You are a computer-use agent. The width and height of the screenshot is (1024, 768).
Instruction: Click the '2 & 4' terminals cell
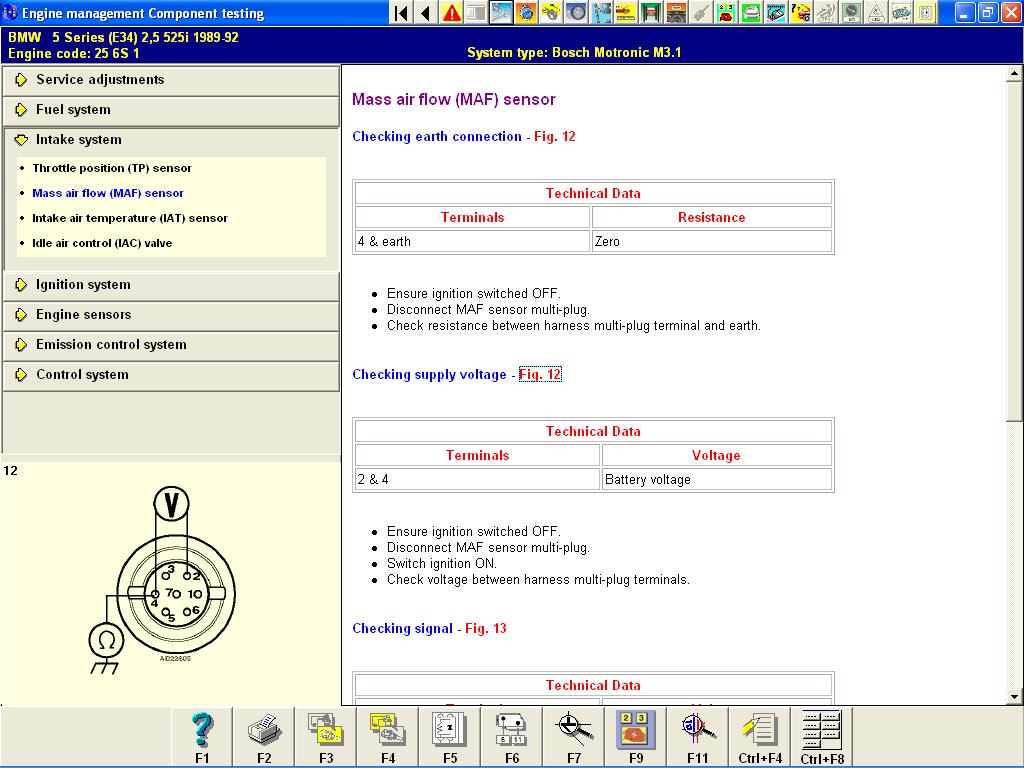click(x=477, y=479)
